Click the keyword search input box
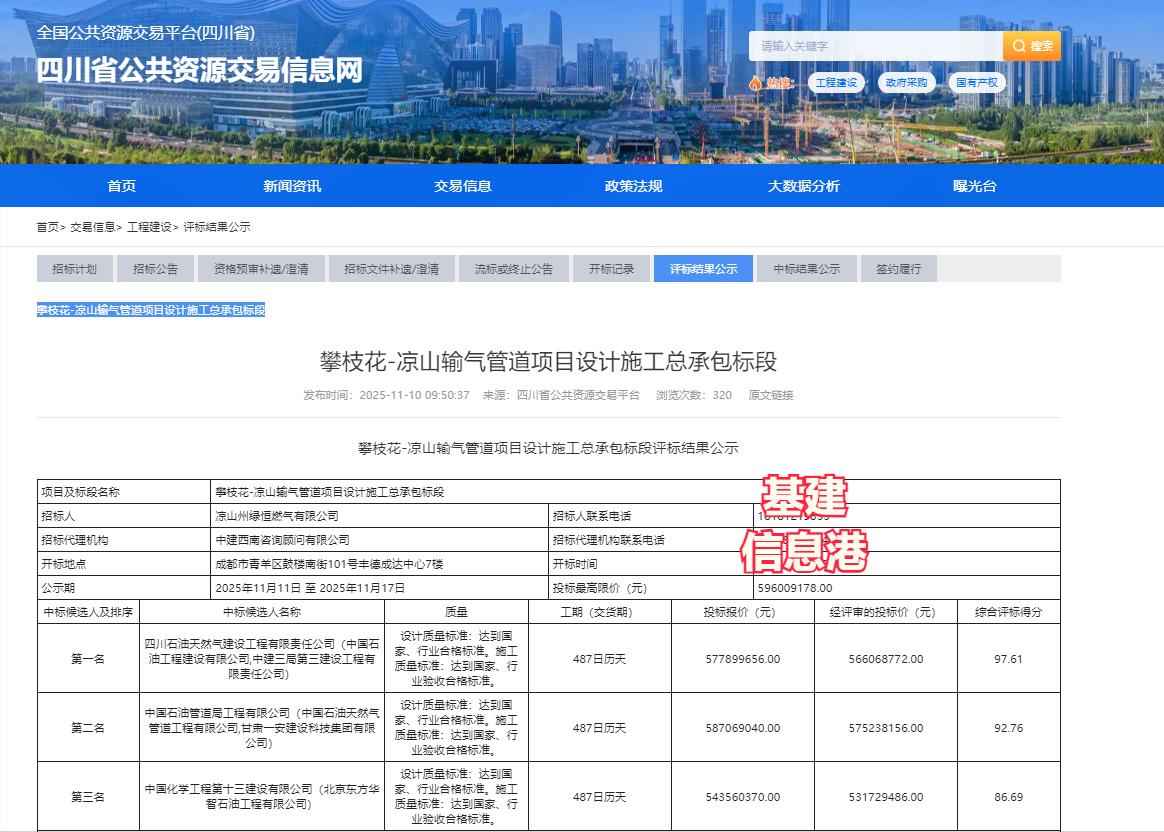Image resolution: width=1164 pixels, height=832 pixels. coord(875,45)
